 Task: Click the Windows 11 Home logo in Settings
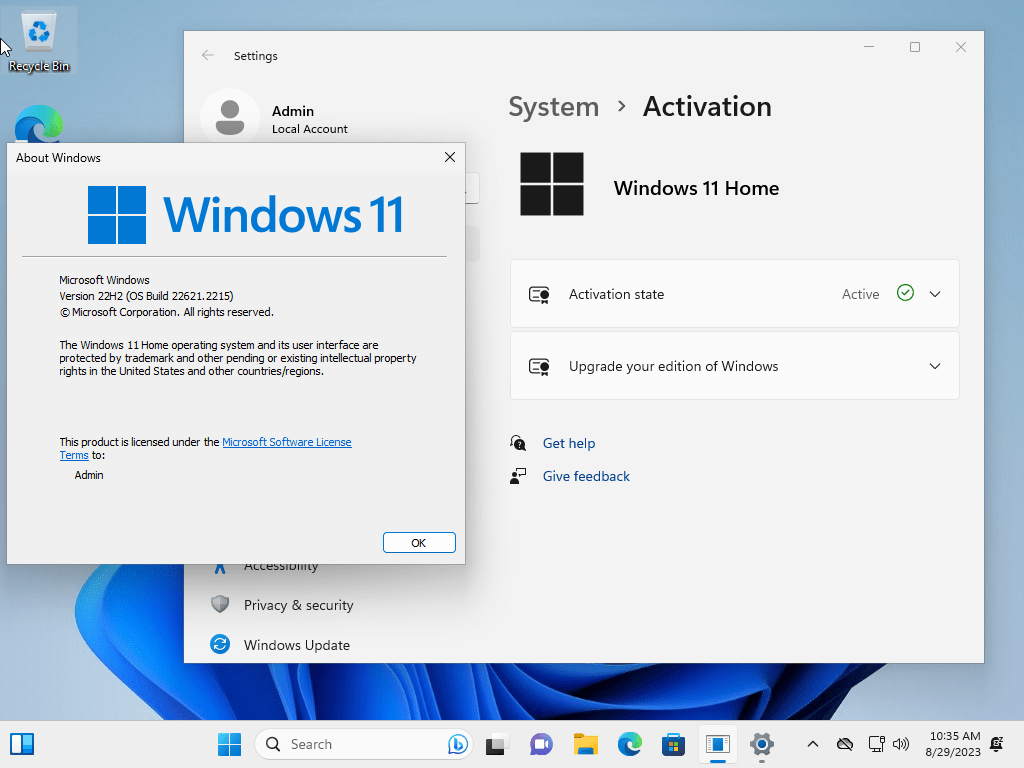[552, 184]
